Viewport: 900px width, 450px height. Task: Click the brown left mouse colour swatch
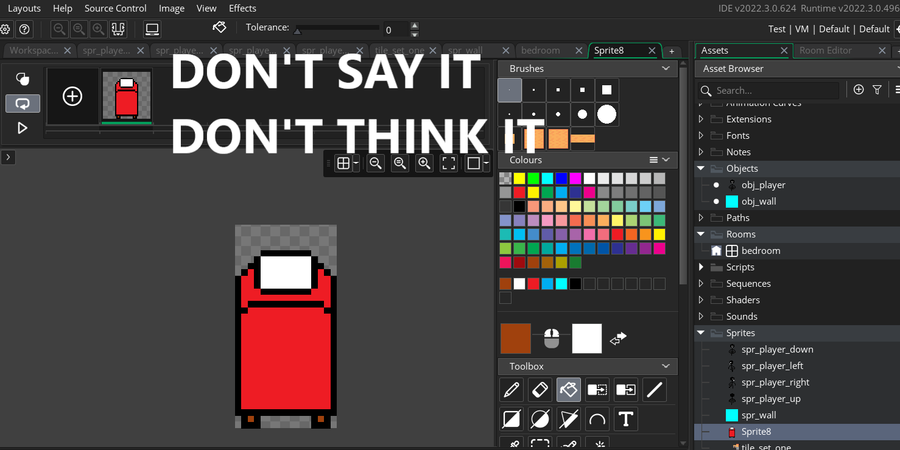tap(515, 339)
